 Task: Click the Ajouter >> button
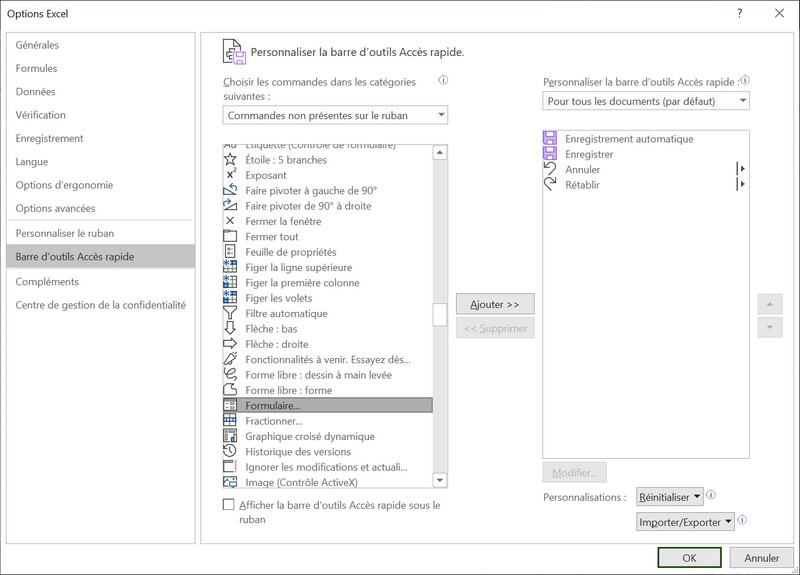coord(495,304)
